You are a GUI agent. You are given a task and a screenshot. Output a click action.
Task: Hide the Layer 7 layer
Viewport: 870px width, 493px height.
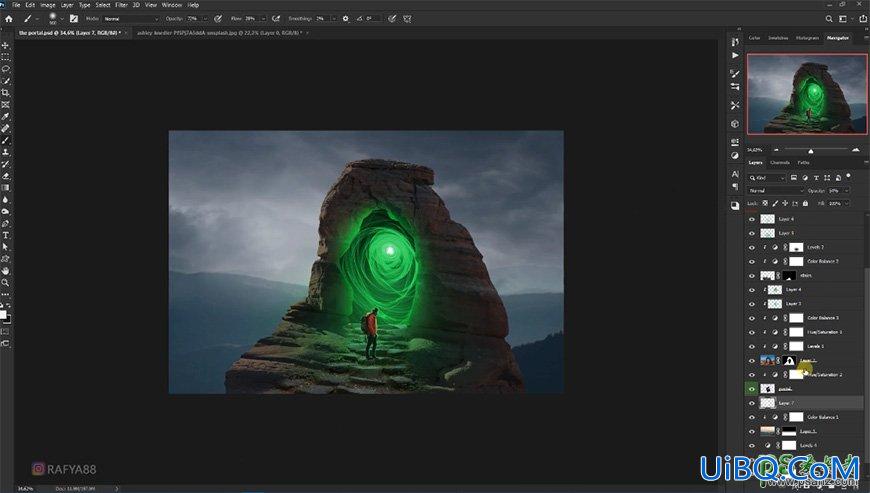pyautogui.click(x=752, y=403)
